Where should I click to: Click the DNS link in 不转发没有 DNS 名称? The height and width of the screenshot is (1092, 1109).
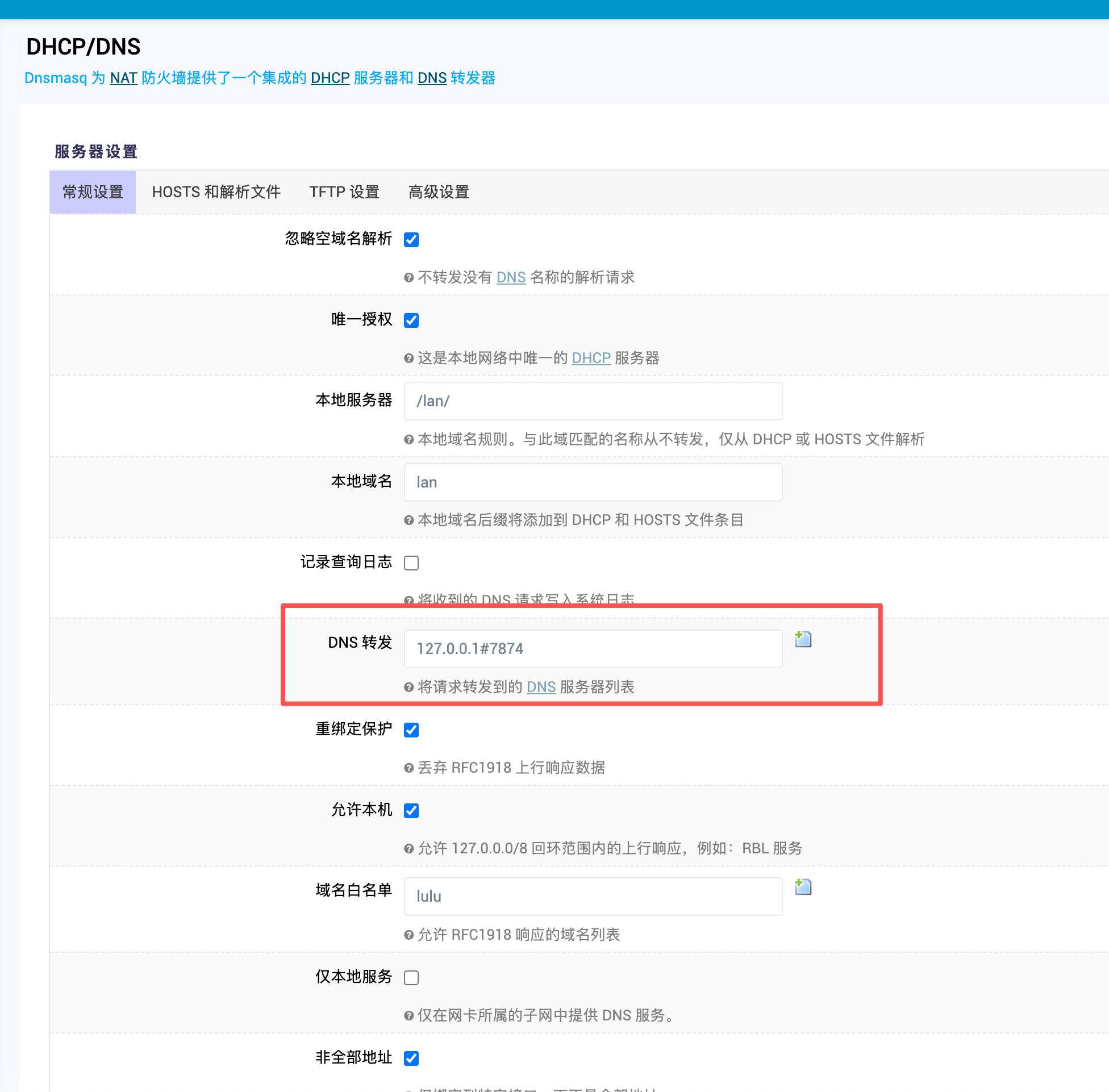point(510,278)
